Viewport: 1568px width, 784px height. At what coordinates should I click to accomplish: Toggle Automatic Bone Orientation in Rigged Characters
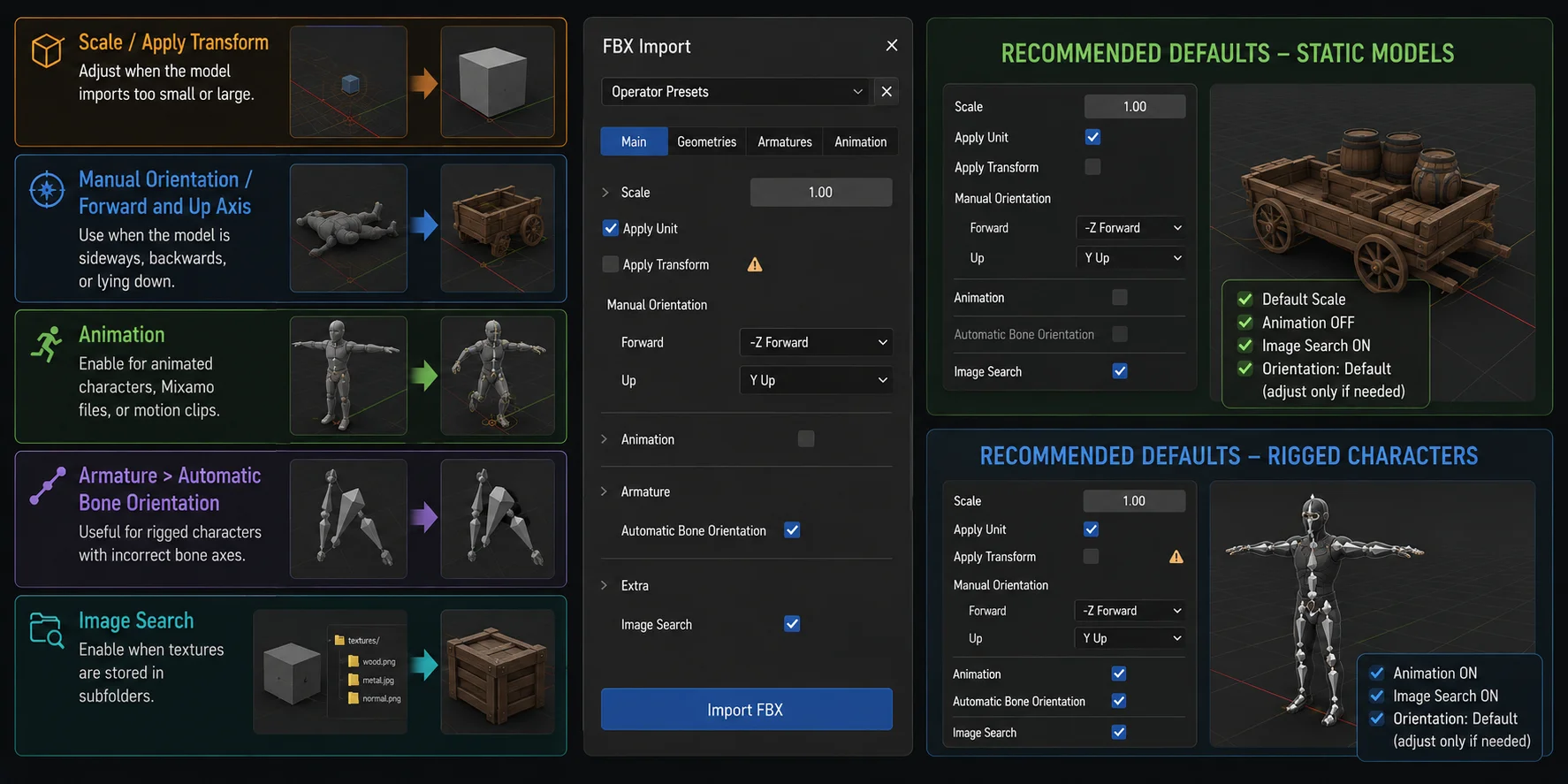(1119, 701)
